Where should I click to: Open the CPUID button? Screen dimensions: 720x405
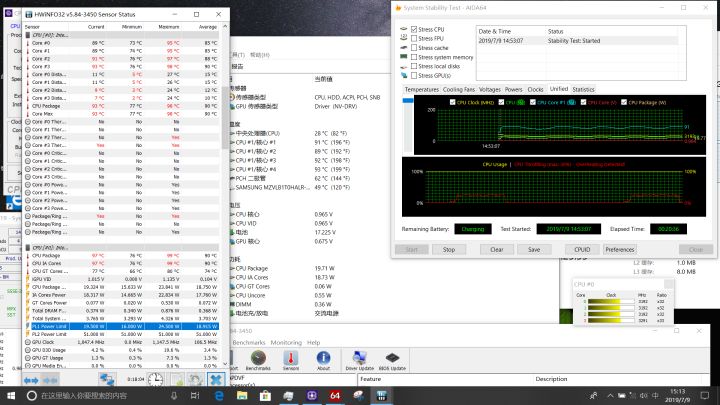coord(582,249)
